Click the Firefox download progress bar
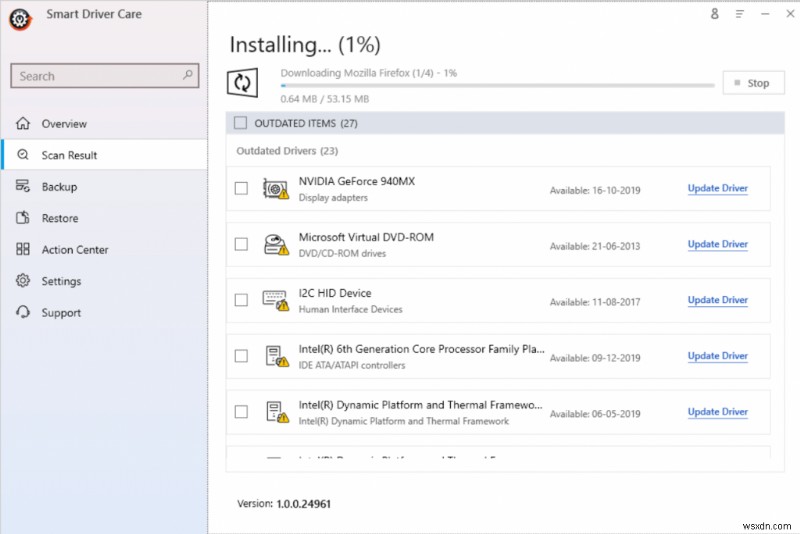 [x=497, y=86]
